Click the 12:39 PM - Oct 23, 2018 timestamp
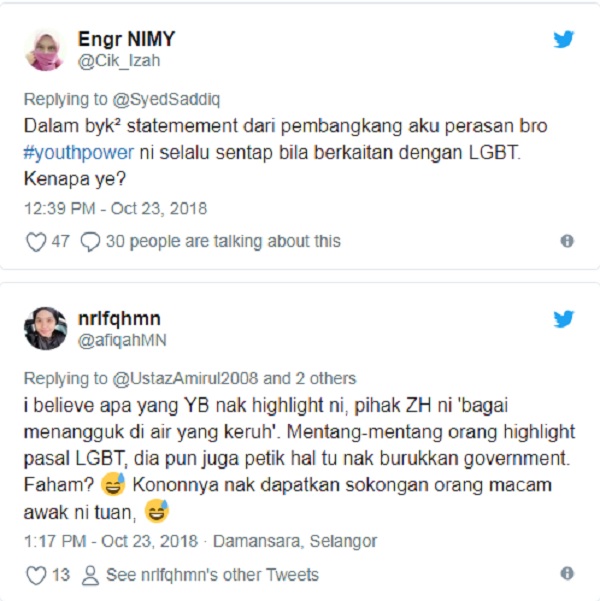 [115, 209]
